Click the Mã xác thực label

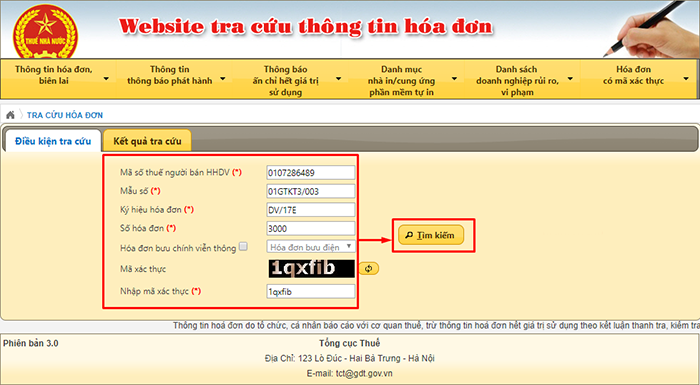click(143, 269)
